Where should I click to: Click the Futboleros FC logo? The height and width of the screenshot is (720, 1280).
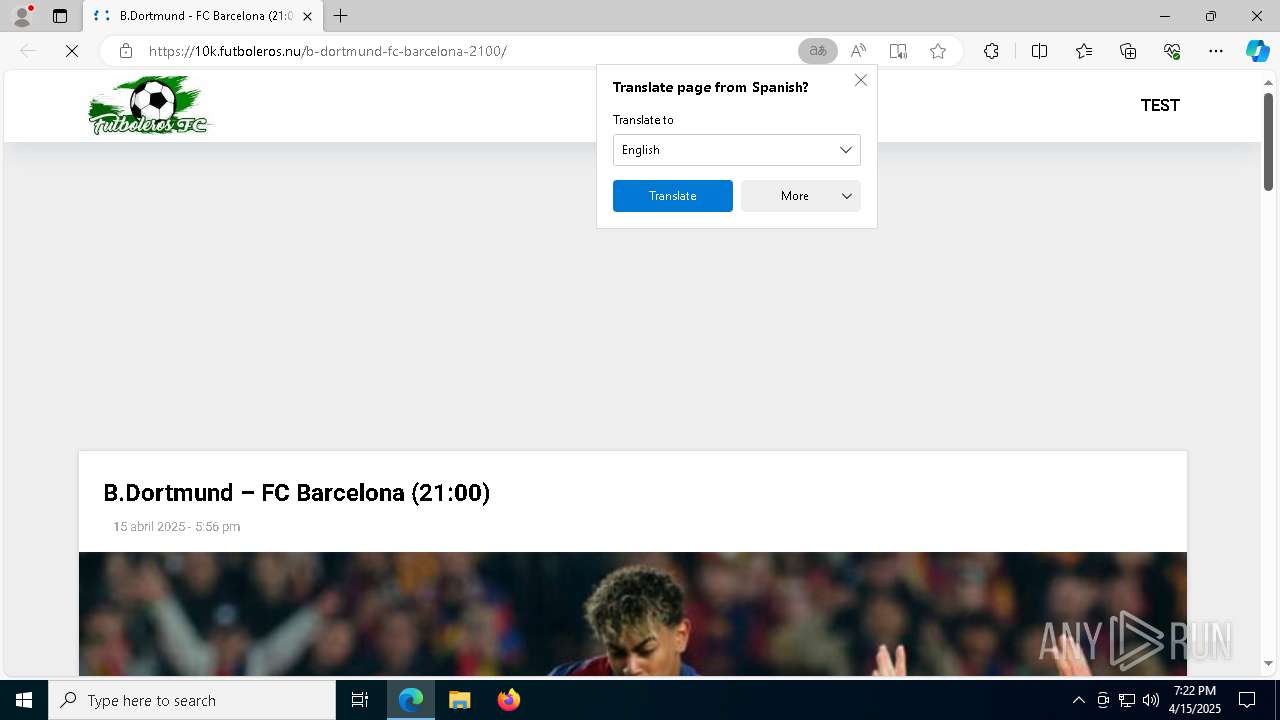[150, 106]
